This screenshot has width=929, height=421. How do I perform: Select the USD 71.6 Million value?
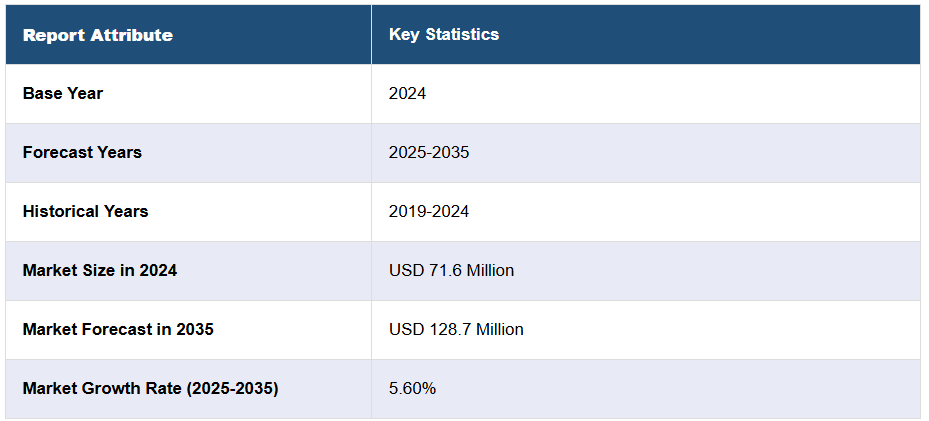click(x=451, y=270)
